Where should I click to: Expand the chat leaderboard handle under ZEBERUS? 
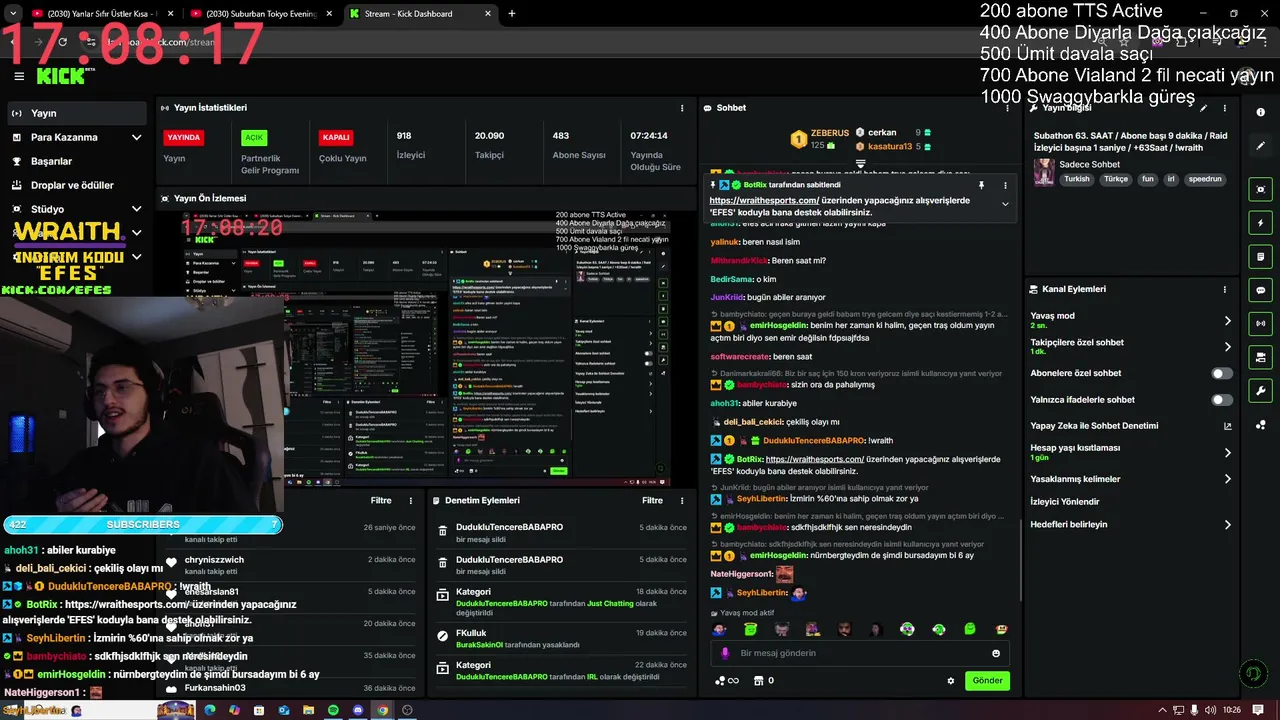click(860, 163)
